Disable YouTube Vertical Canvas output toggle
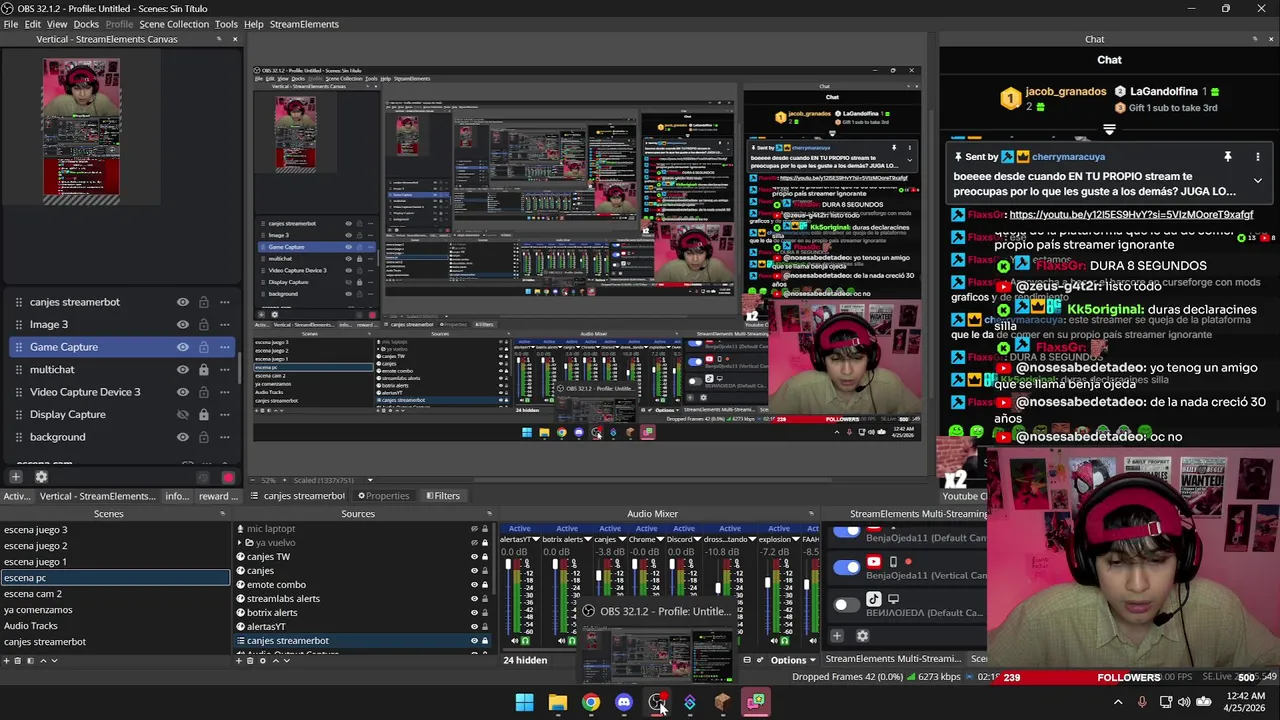This screenshot has height=720, width=1280. pos(847,568)
